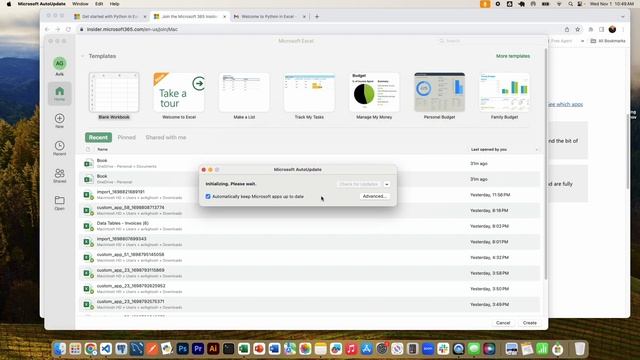Click the account avatar in Excel sidebar

(x=60, y=64)
